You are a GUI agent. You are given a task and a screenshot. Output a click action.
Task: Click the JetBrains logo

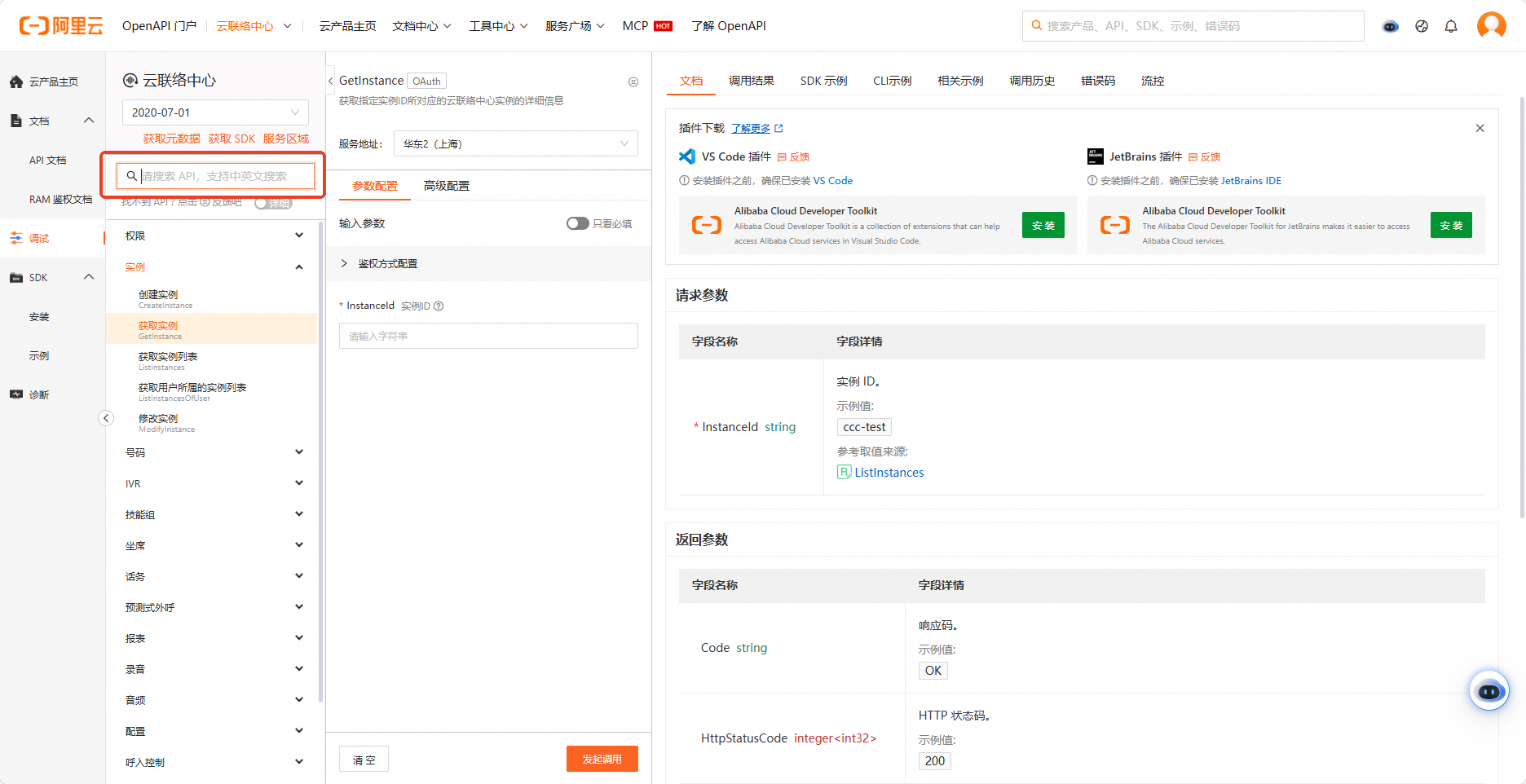tap(1096, 156)
